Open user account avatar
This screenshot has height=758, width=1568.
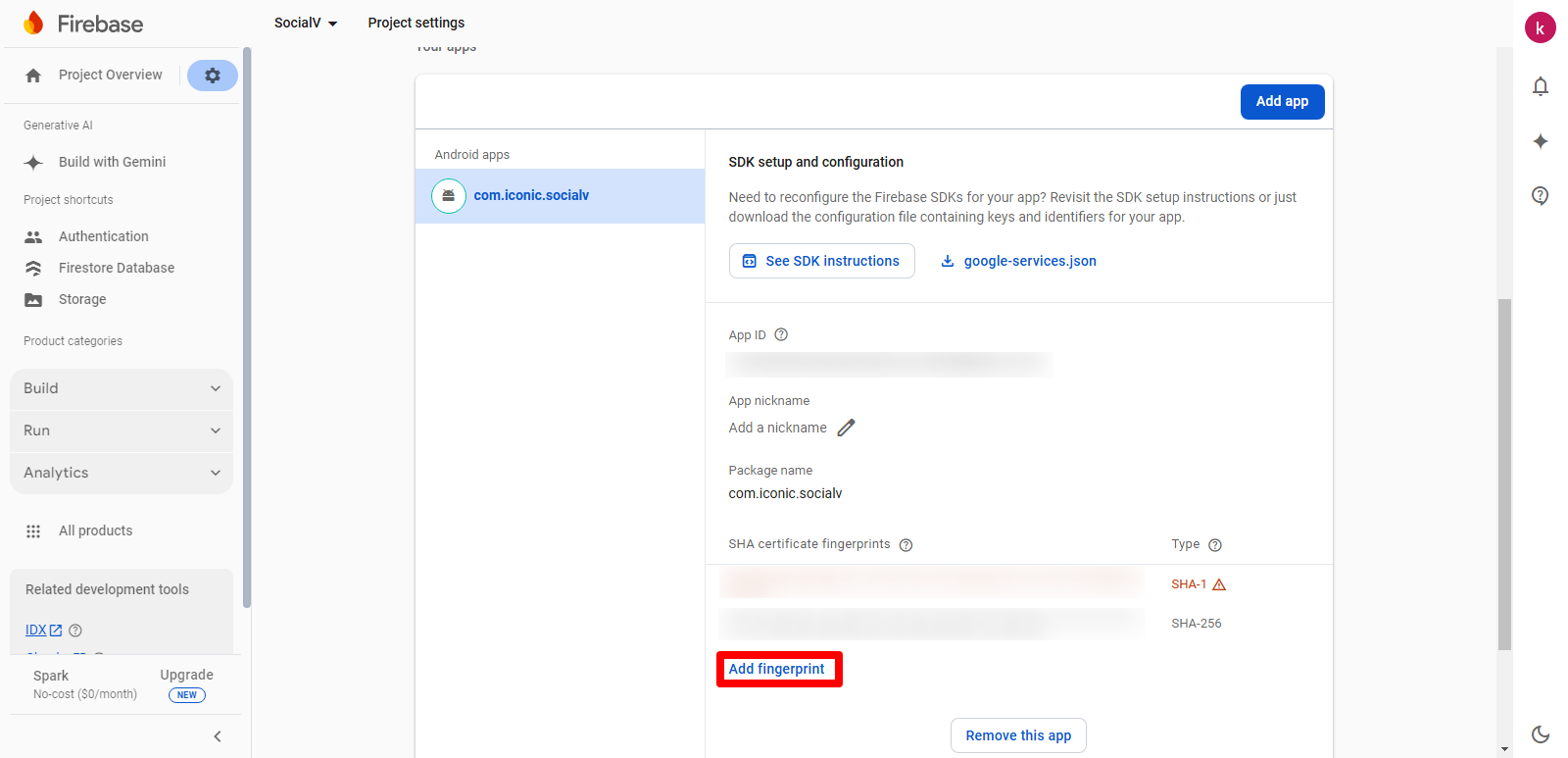(x=1540, y=28)
